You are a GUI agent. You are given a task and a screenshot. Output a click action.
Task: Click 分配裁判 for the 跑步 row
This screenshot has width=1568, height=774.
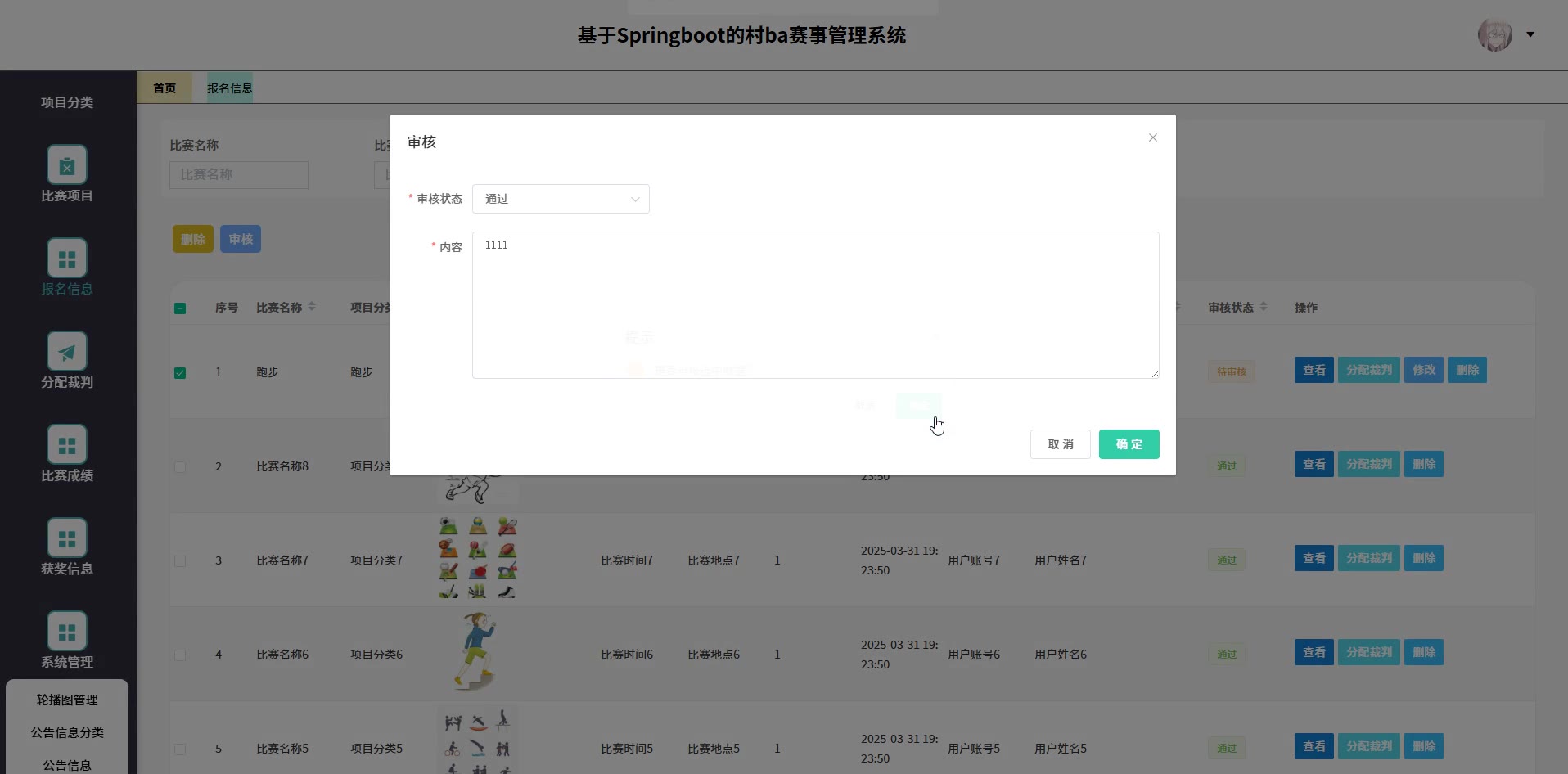pos(1369,370)
